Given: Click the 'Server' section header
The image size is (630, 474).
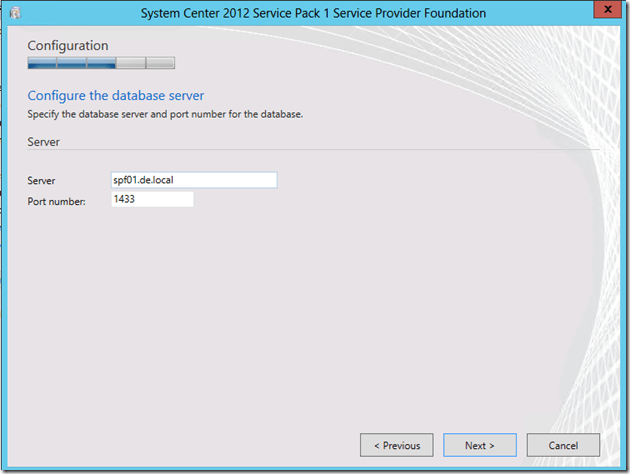Looking at the screenshot, I should (x=44, y=142).
